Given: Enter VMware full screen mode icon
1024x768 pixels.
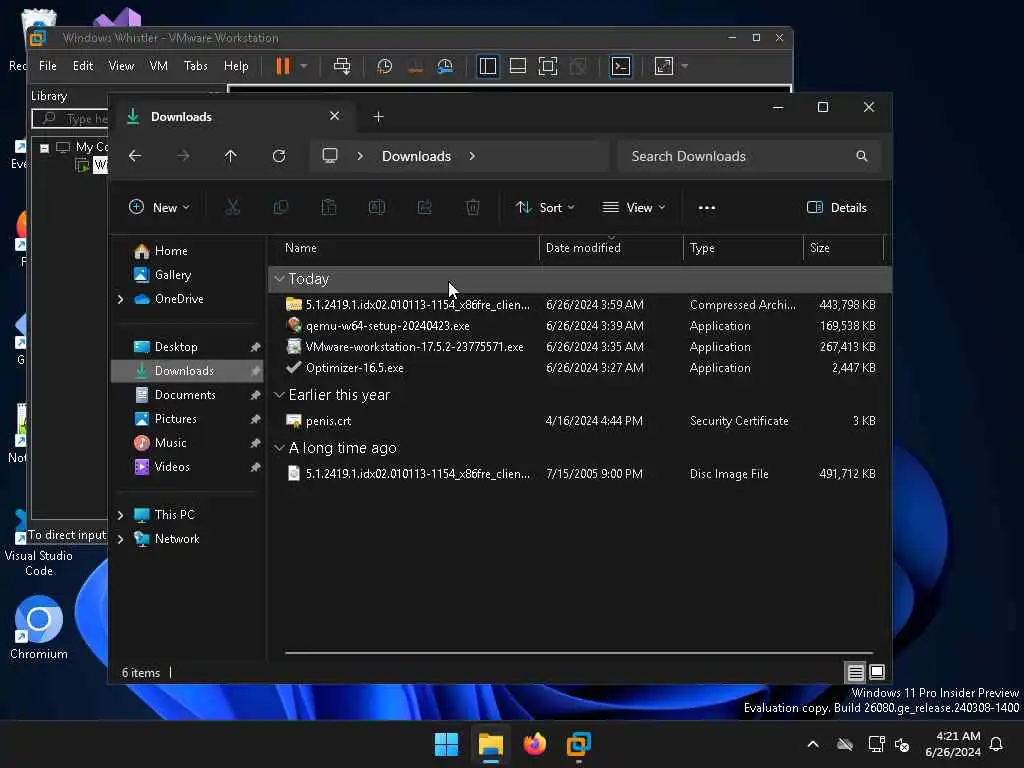Looking at the screenshot, I should pos(548,66).
